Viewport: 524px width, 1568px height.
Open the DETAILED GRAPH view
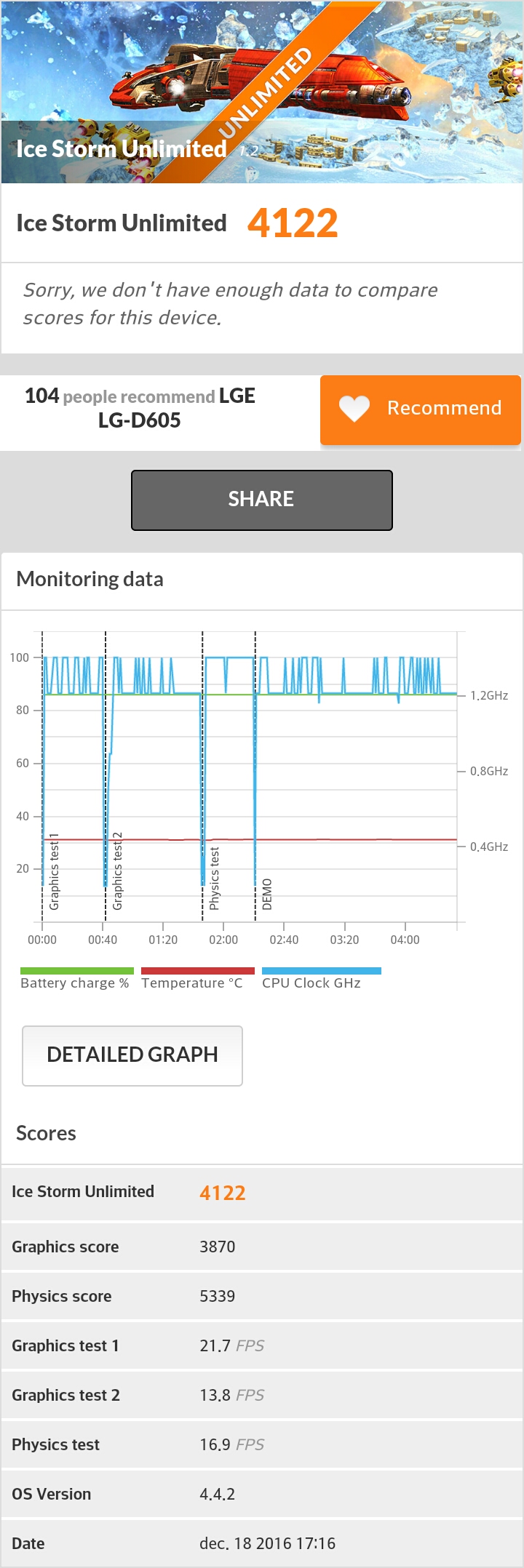(132, 1055)
